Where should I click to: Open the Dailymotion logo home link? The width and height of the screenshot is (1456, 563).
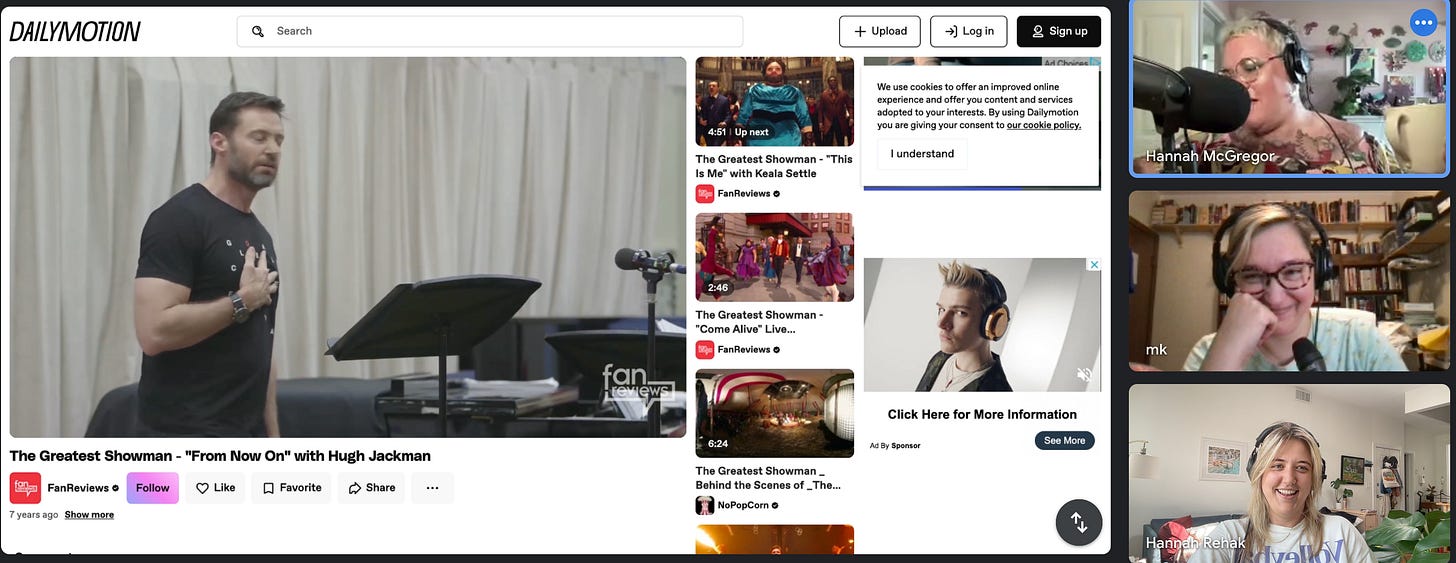tap(75, 31)
